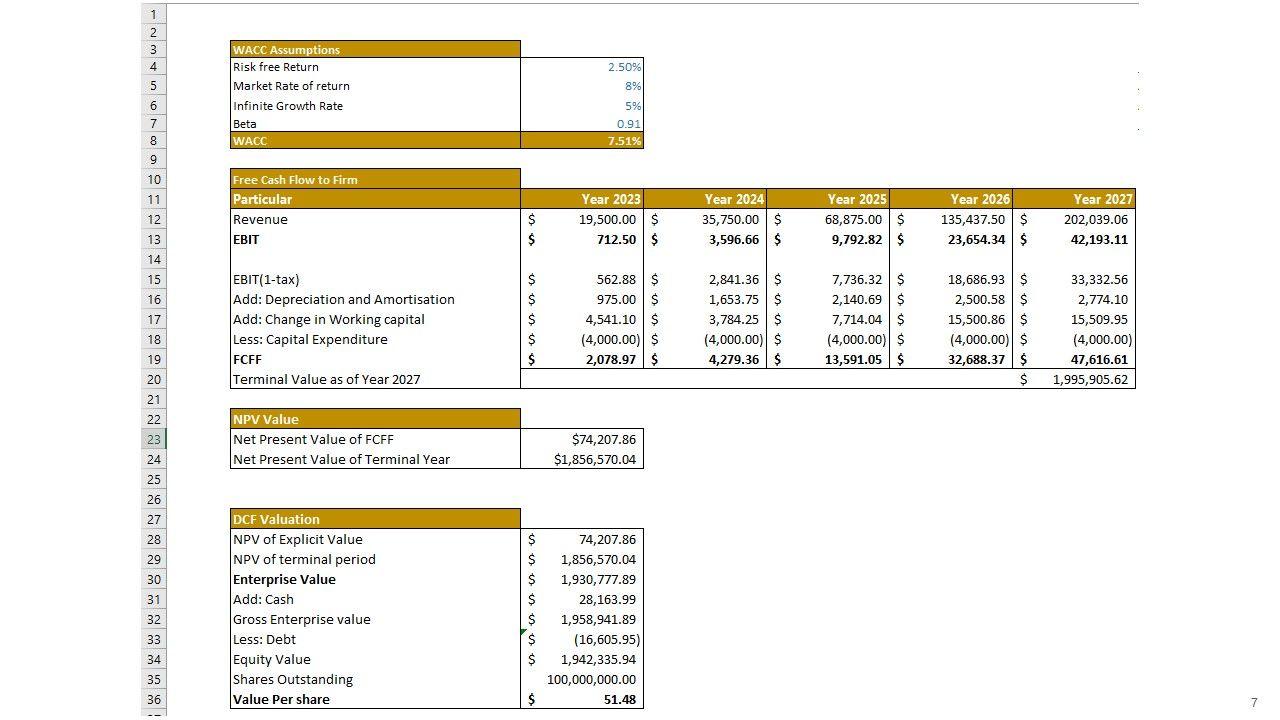Click the Infinite Growth Rate value 5%
The image size is (1280, 720).
(x=582, y=105)
